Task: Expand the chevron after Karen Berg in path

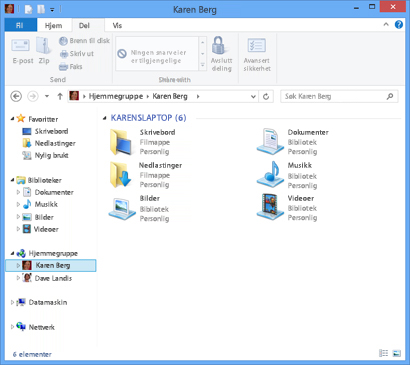Action: pyautogui.click(x=198, y=96)
